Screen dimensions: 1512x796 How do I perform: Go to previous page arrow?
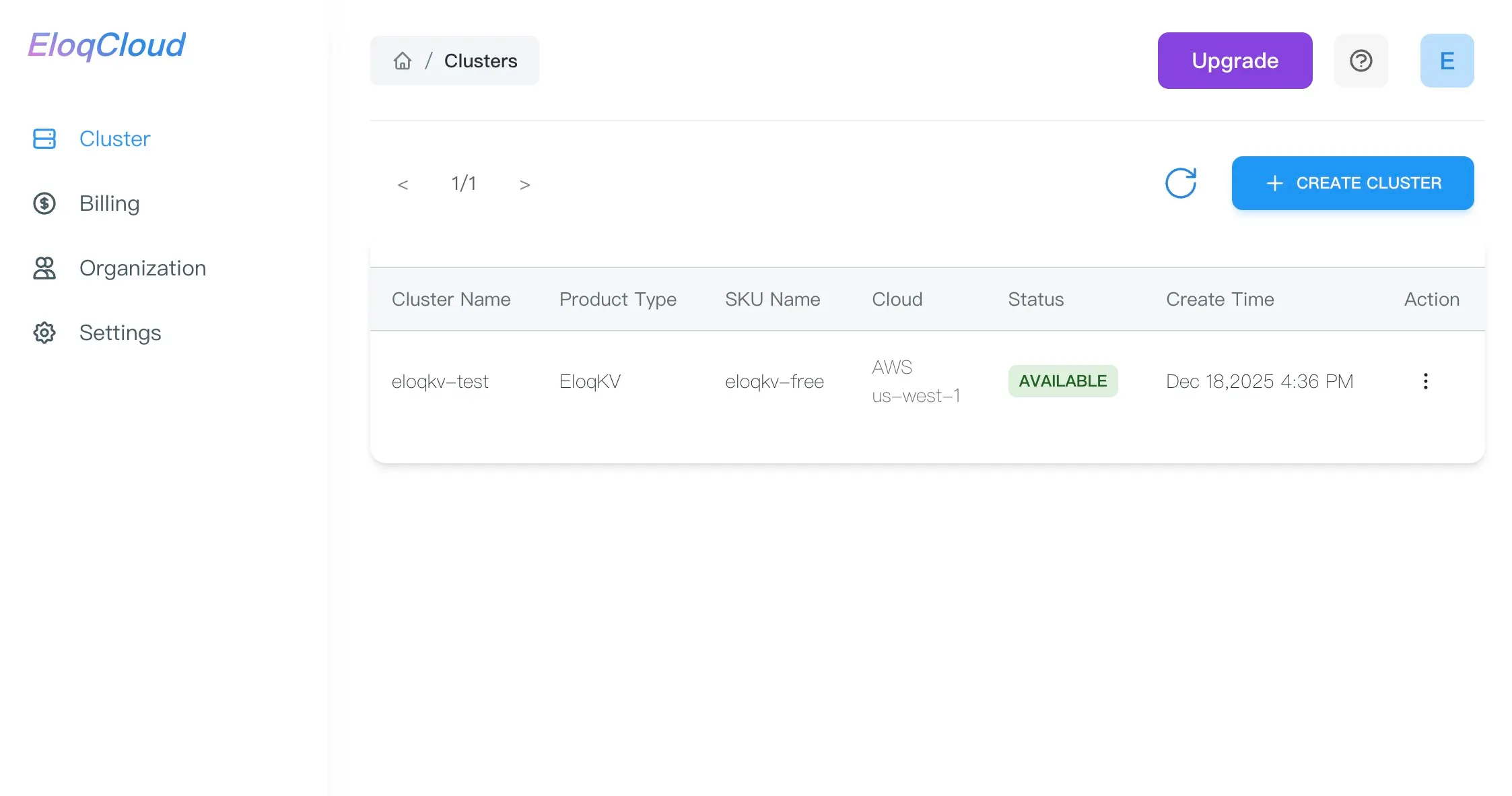[403, 185]
